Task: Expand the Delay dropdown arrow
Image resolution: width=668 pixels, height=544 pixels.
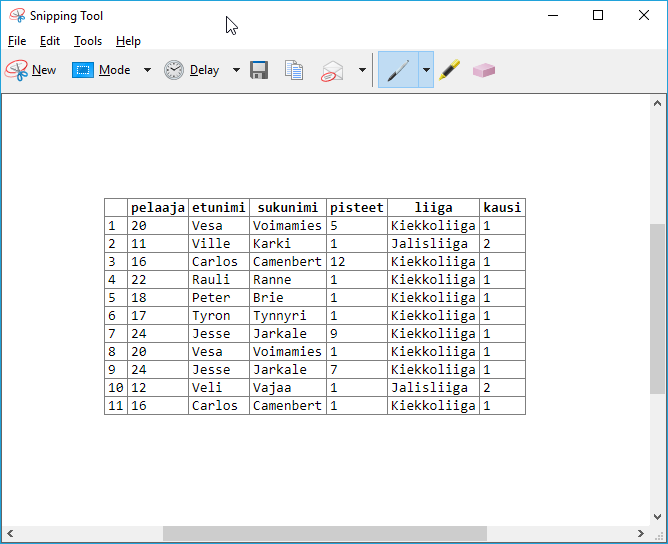Action: pos(236,70)
